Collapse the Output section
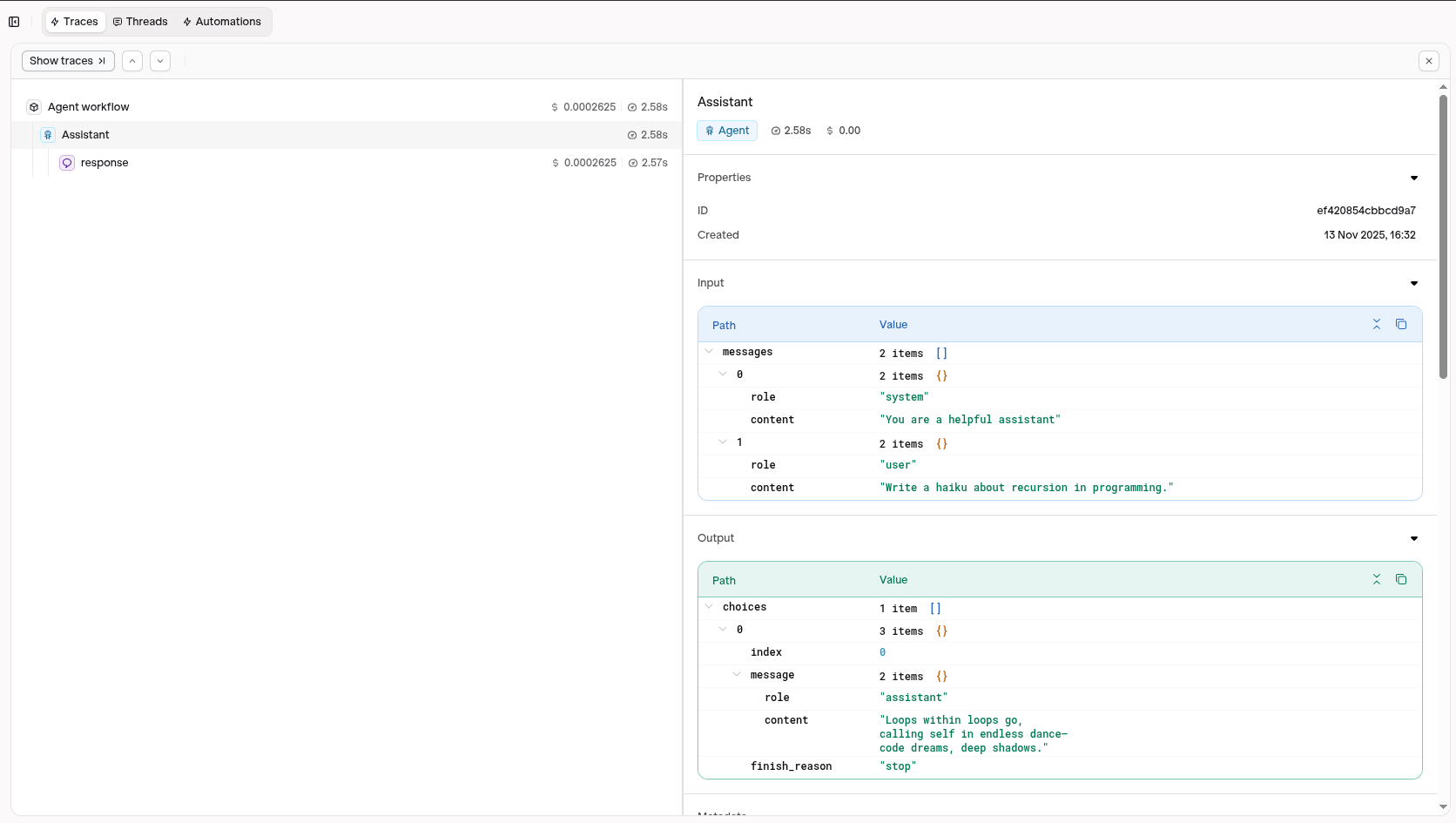Image resolution: width=1456 pixels, height=823 pixels. click(1414, 538)
